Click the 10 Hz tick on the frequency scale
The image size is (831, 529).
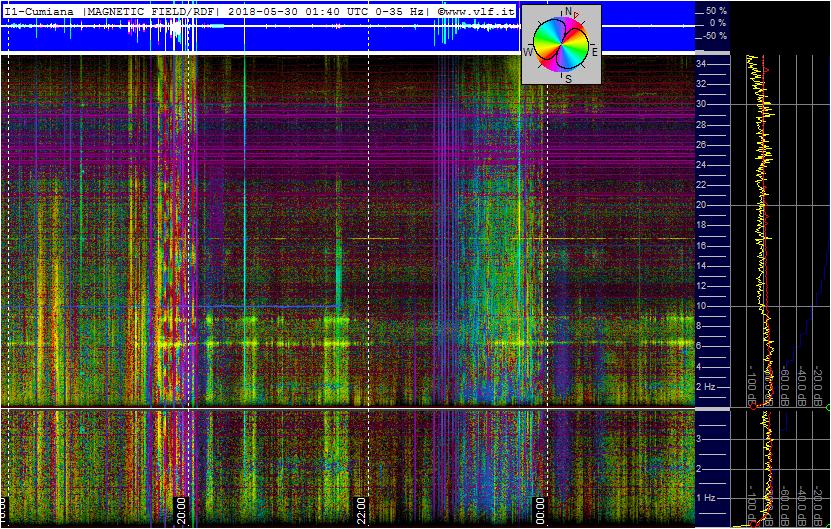[701, 306]
